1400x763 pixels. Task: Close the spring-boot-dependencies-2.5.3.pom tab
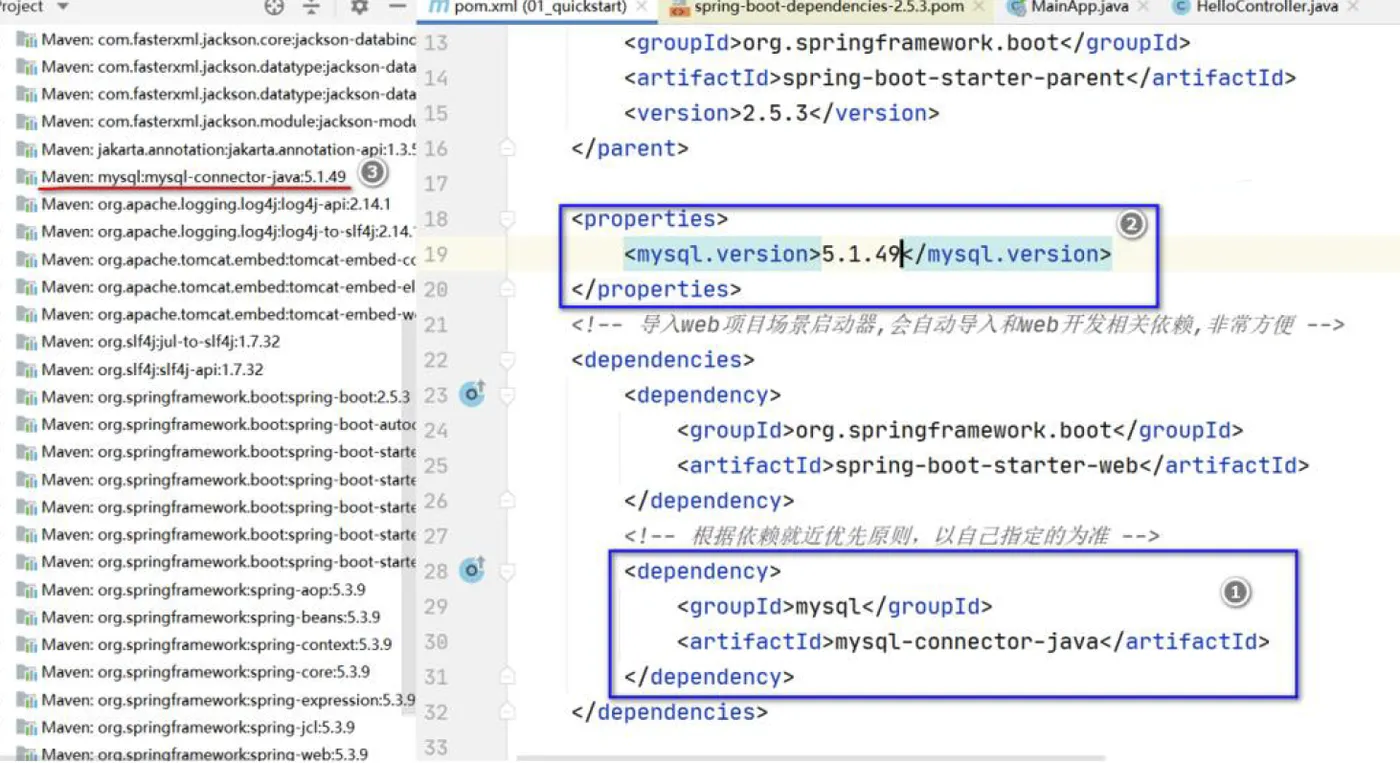[979, 8]
